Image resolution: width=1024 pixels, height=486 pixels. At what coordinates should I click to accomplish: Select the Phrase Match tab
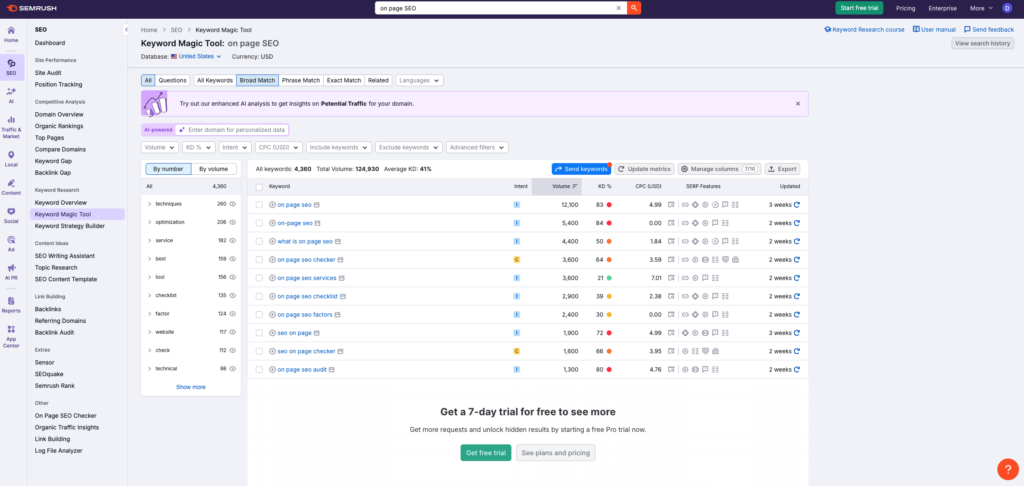pos(301,80)
